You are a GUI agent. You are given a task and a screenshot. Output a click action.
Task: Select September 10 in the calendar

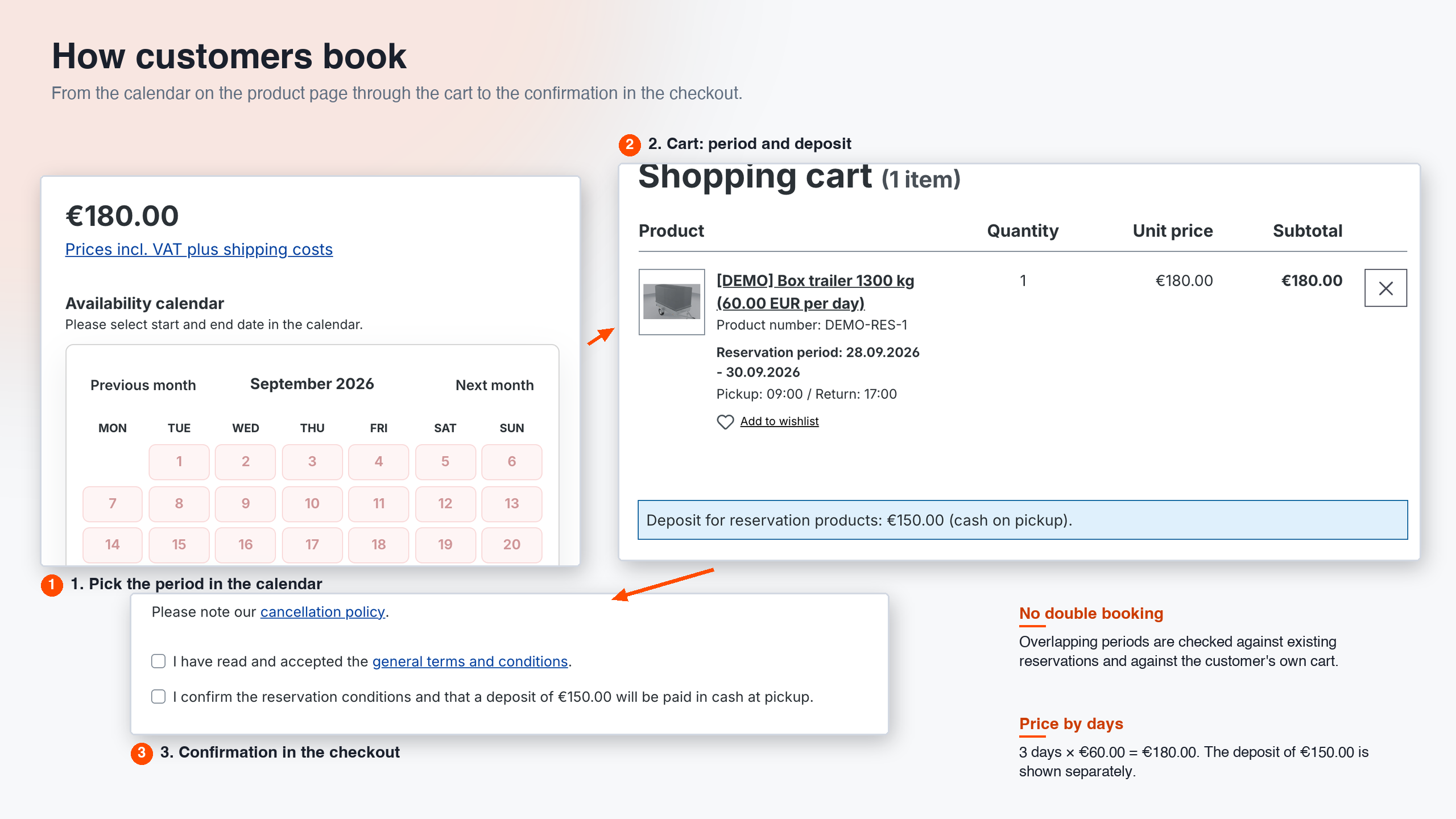(312, 504)
